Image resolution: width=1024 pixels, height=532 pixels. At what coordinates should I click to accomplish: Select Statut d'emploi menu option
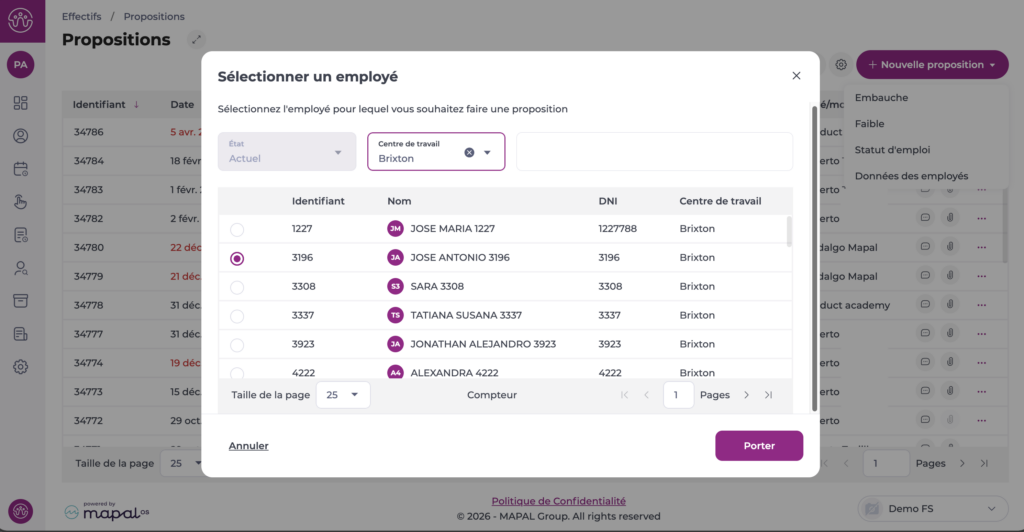pyautogui.click(x=892, y=150)
